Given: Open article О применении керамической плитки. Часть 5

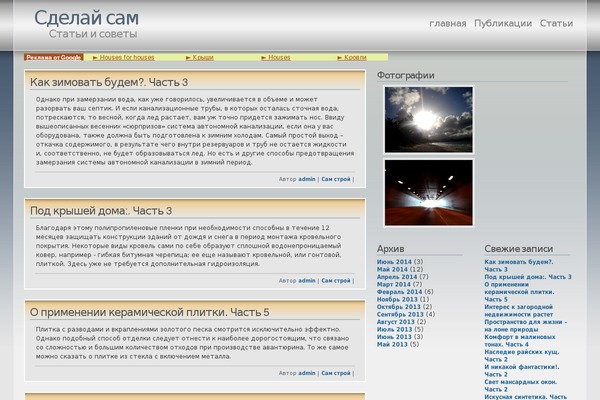Looking at the screenshot, I should [150, 312].
